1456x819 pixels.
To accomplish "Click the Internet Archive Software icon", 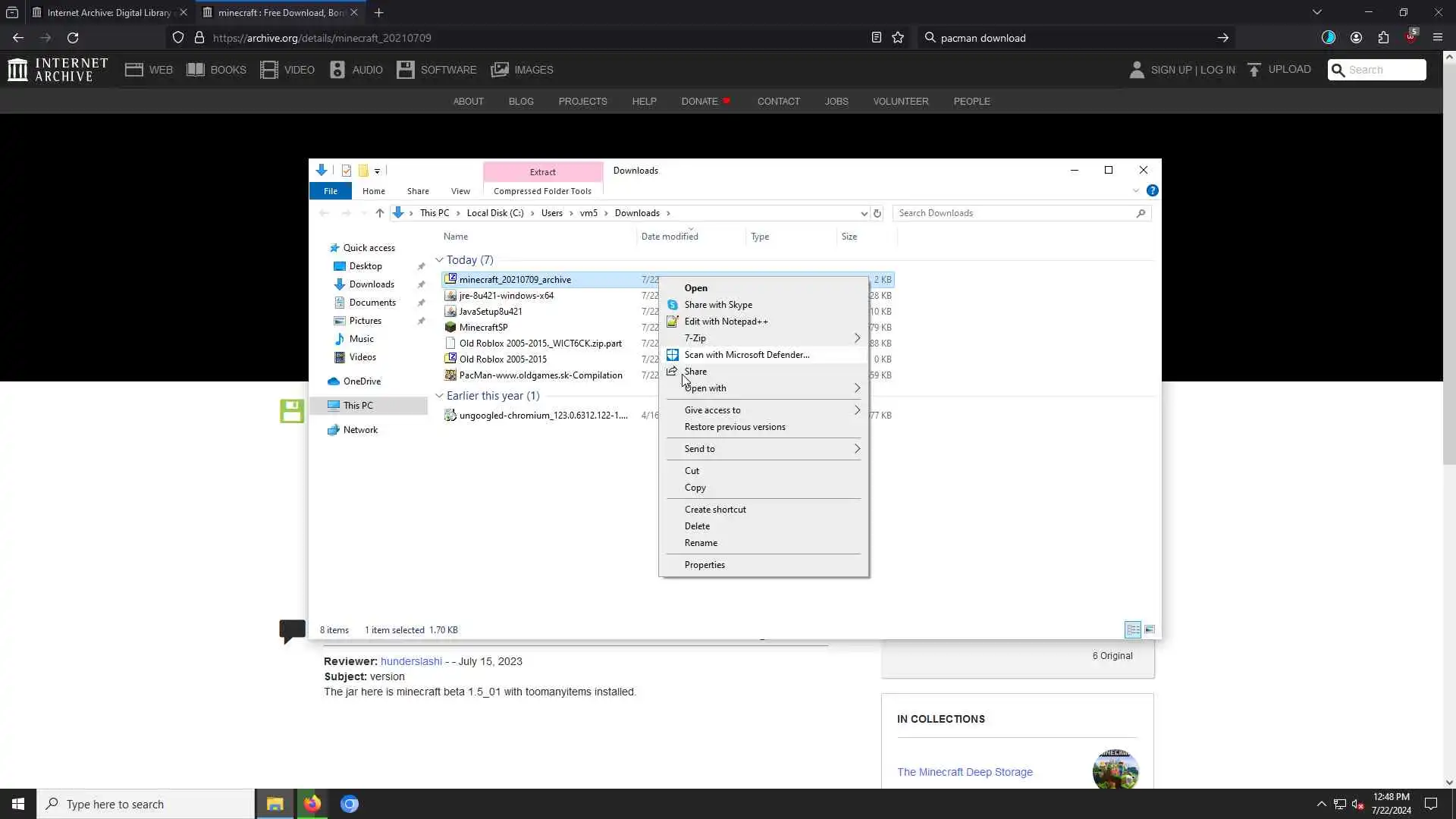I will click(x=406, y=70).
